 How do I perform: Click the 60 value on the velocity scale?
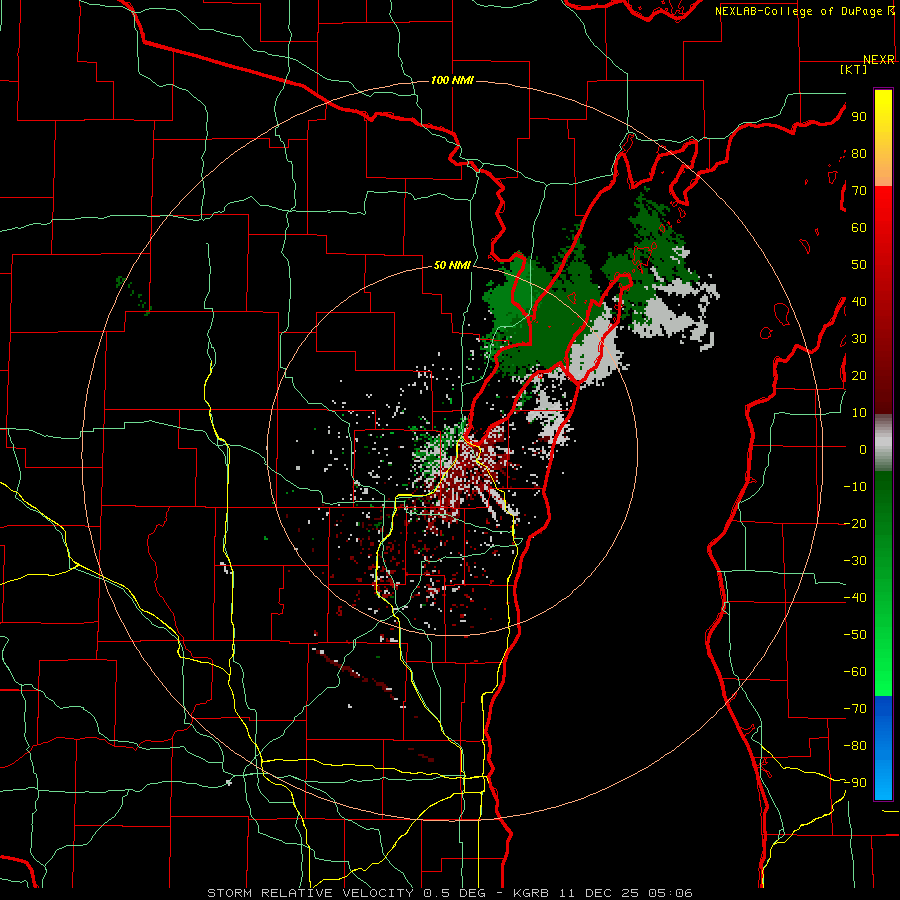(859, 228)
